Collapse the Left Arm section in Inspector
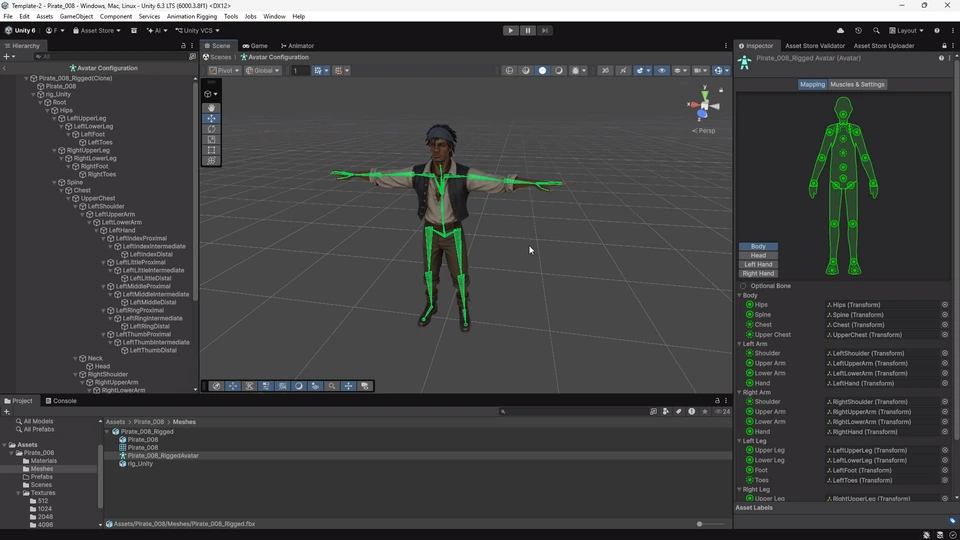The width and height of the screenshot is (960, 540). (x=740, y=344)
